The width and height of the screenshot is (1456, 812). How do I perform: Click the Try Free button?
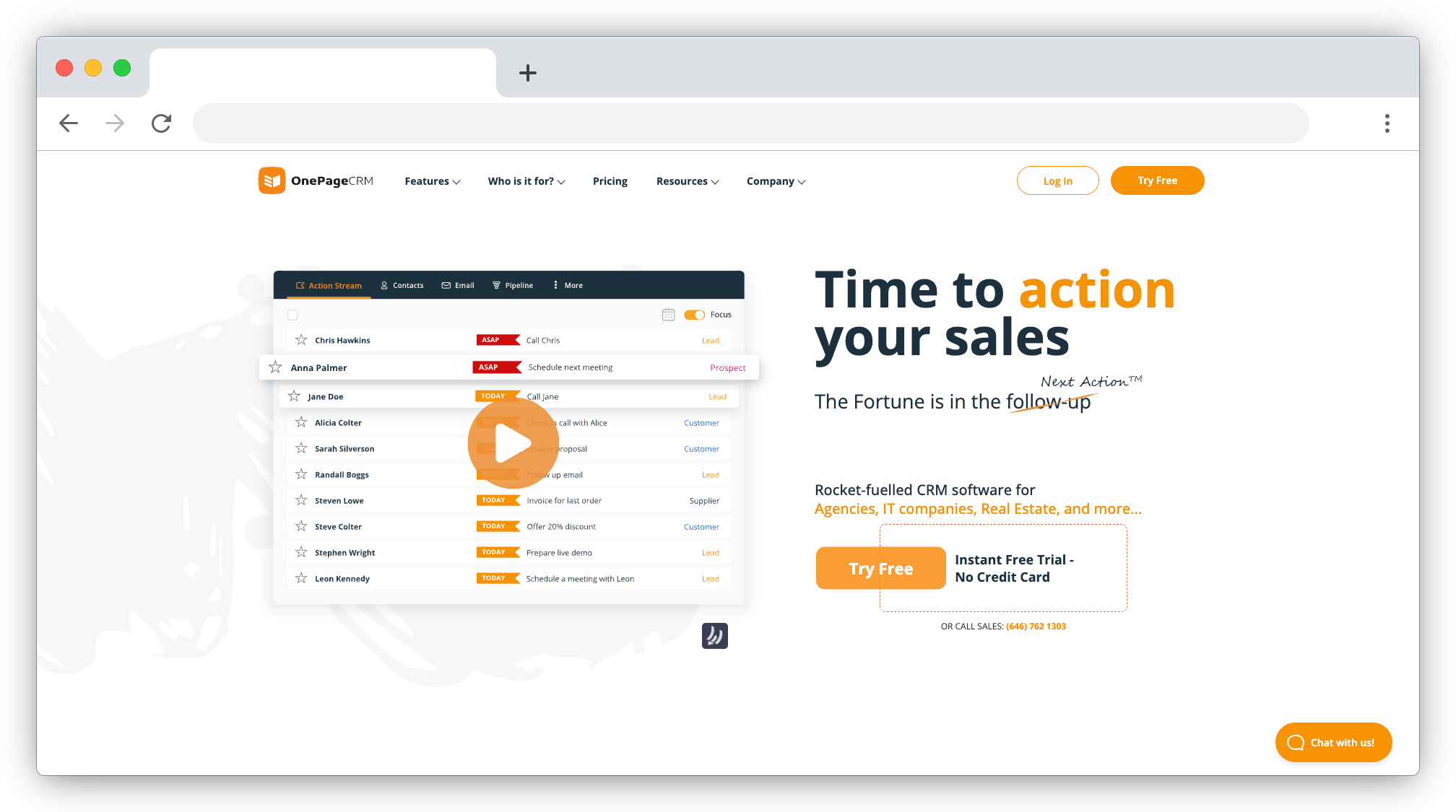coord(1157,180)
